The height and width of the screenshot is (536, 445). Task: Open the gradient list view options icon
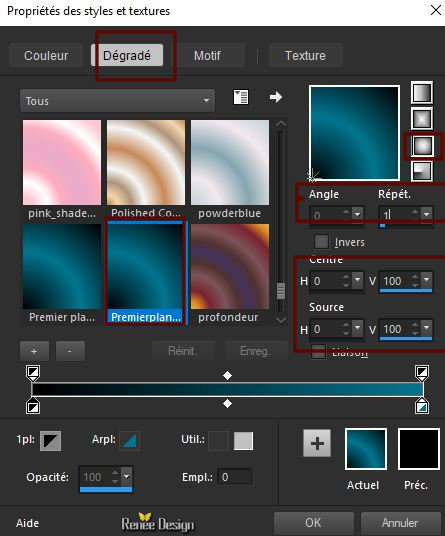pyautogui.click(x=241, y=97)
